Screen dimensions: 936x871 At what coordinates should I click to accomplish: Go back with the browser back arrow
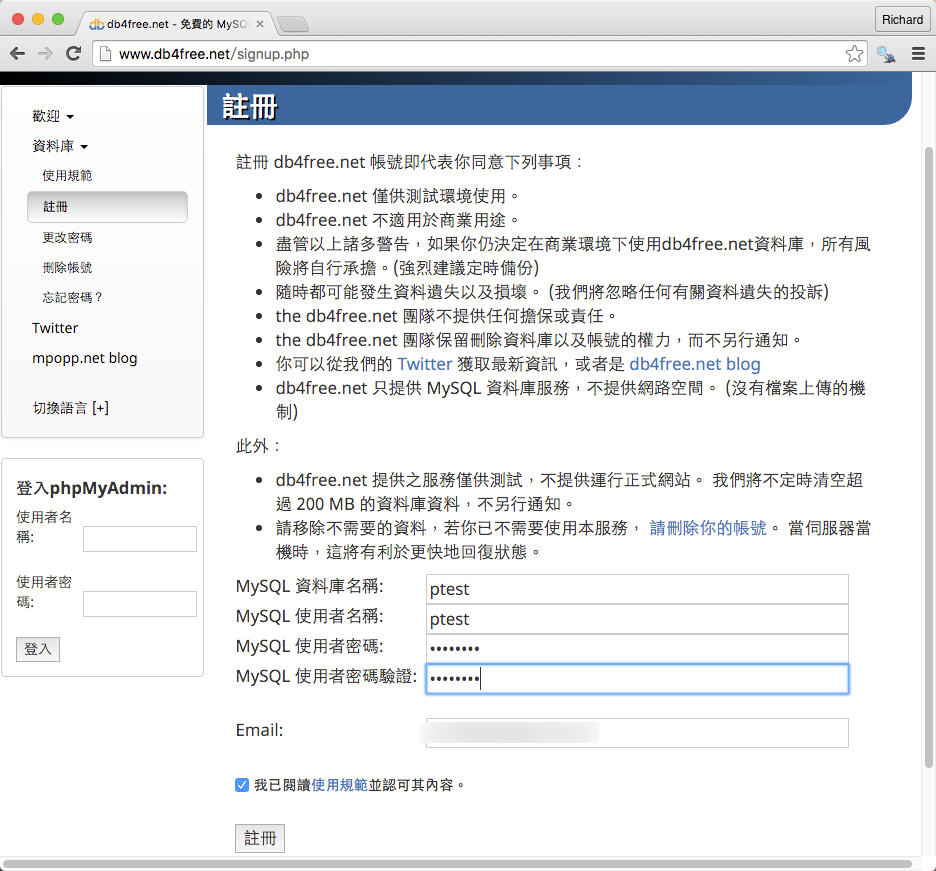pos(18,54)
